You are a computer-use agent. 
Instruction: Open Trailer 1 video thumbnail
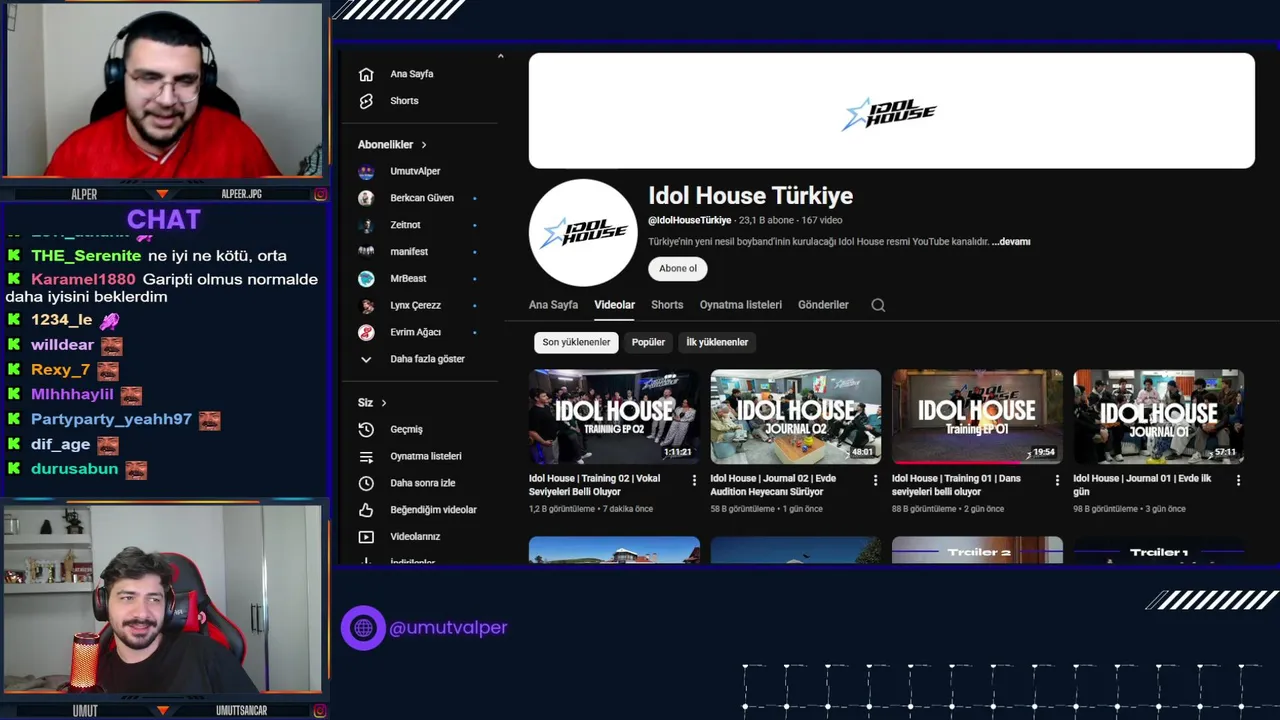pos(1158,550)
